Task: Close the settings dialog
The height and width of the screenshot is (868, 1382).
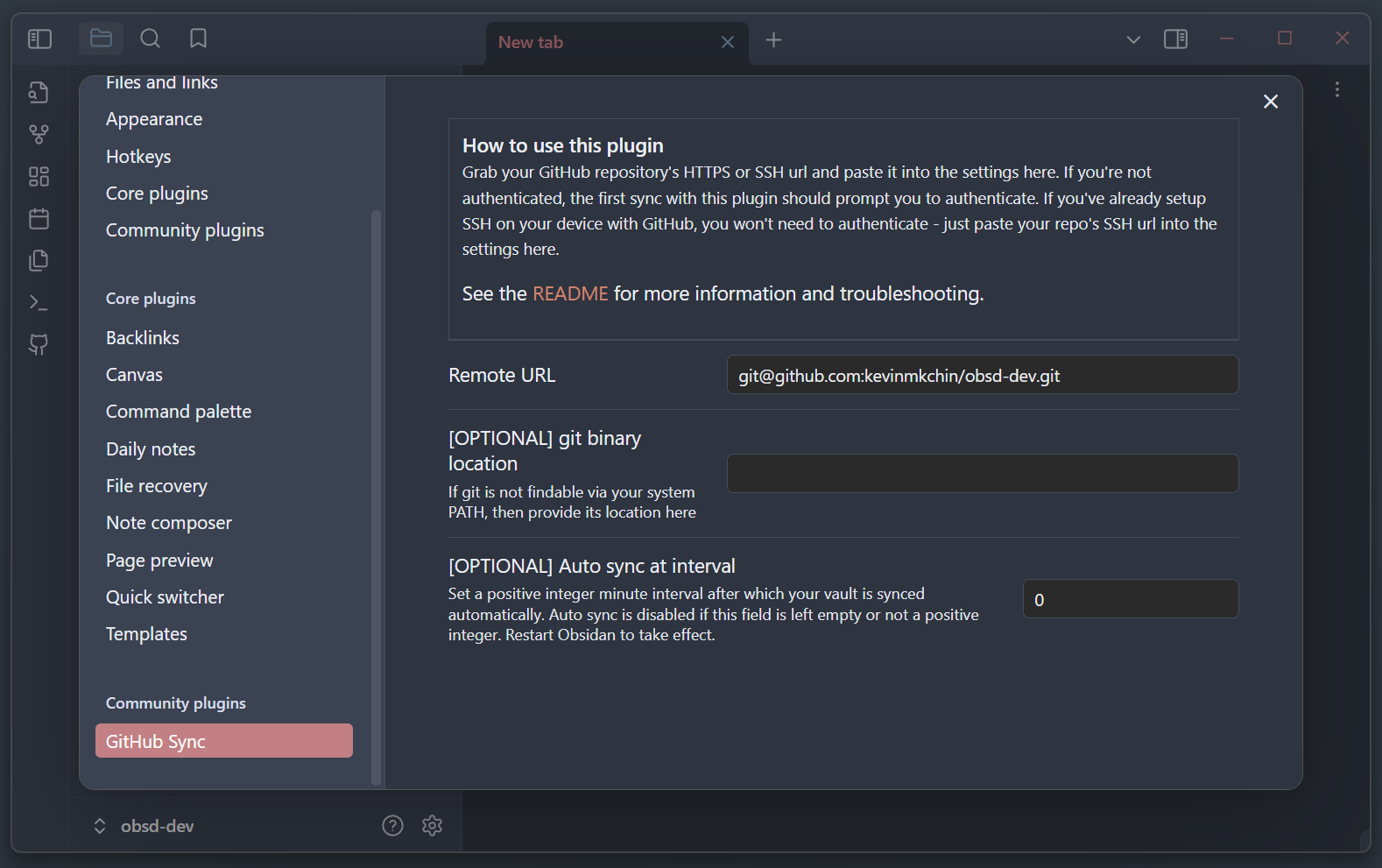Action: coord(1271,102)
